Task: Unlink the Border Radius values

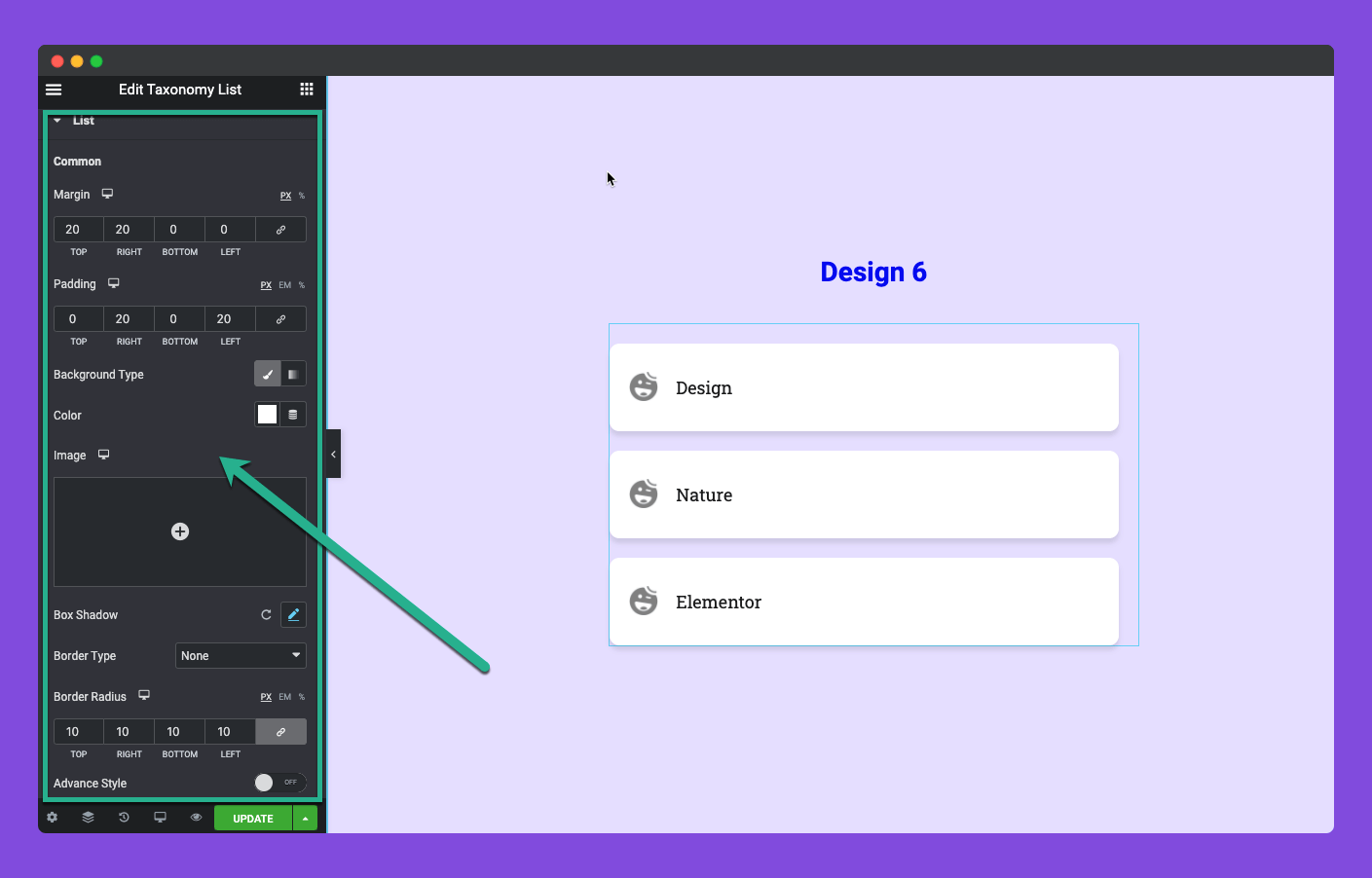Action: pos(281,732)
